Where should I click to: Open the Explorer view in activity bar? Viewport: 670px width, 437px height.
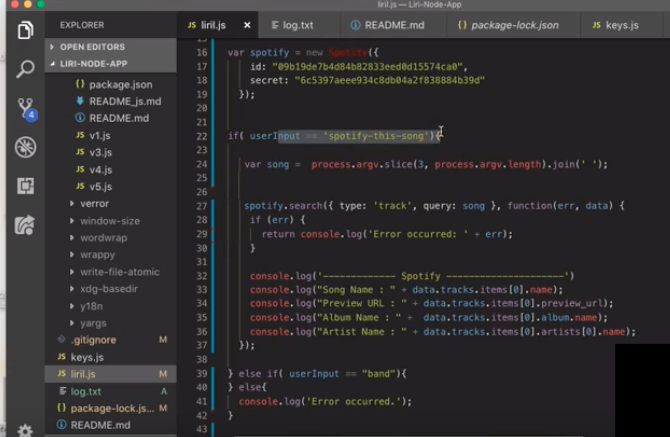click(x=25, y=30)
